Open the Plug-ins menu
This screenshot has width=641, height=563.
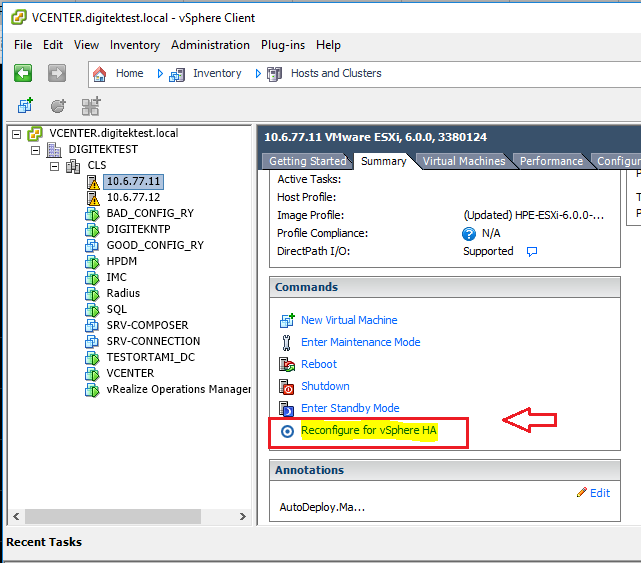[x=283, y=45]
